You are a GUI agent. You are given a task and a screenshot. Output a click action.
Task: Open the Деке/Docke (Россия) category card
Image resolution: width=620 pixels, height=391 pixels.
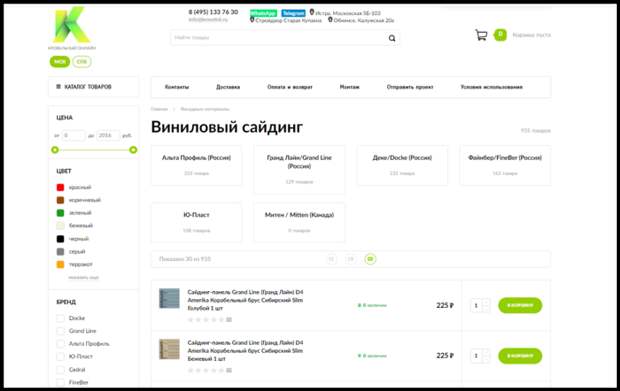[402, 165]
